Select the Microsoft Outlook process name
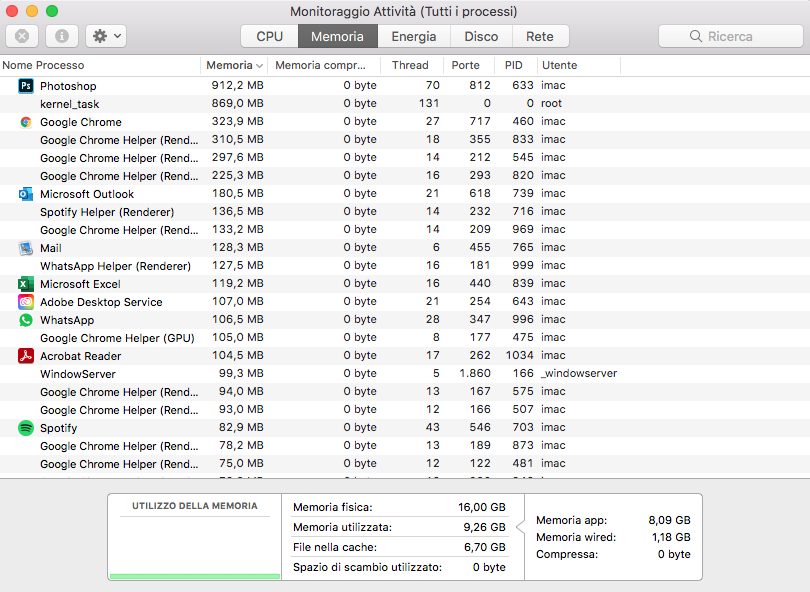Image resolution: width=810 pixels, height=592 pixels. [x=87, y=194]
